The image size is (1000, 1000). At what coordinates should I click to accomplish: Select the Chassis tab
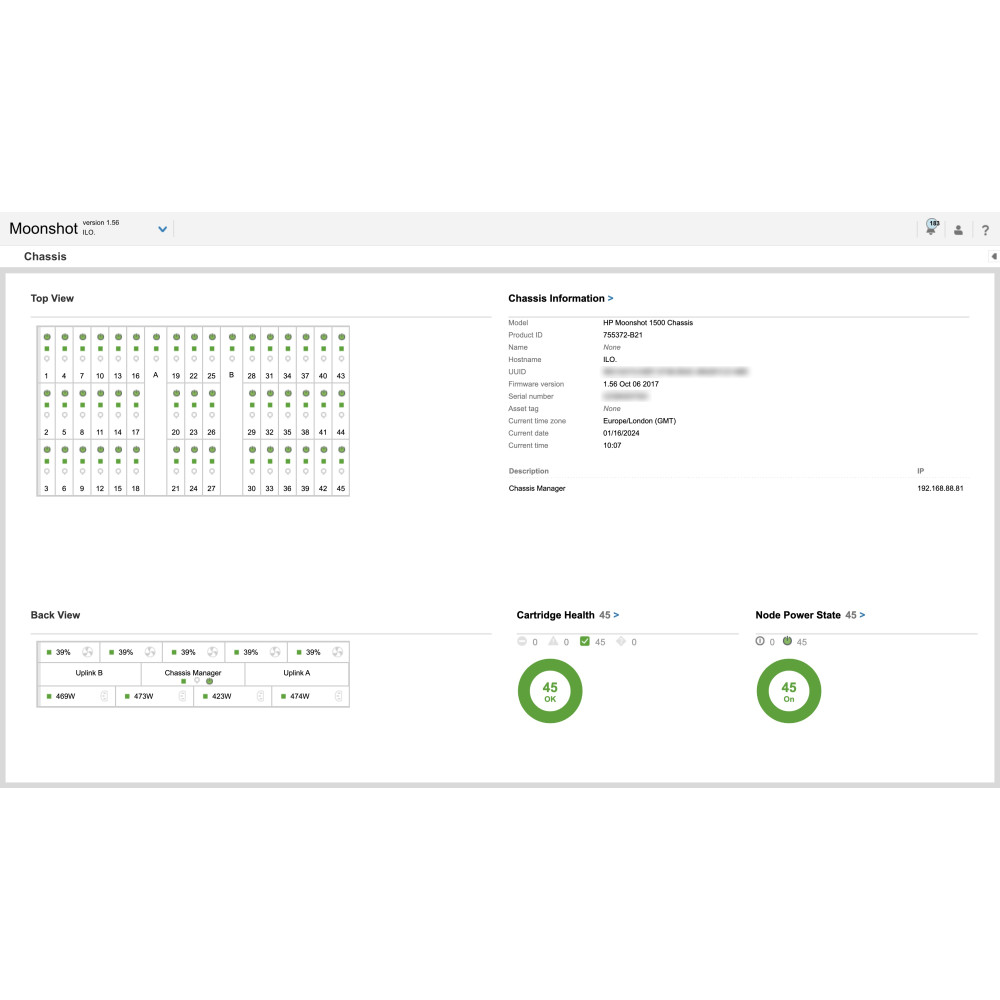click(x=46, y=257)
